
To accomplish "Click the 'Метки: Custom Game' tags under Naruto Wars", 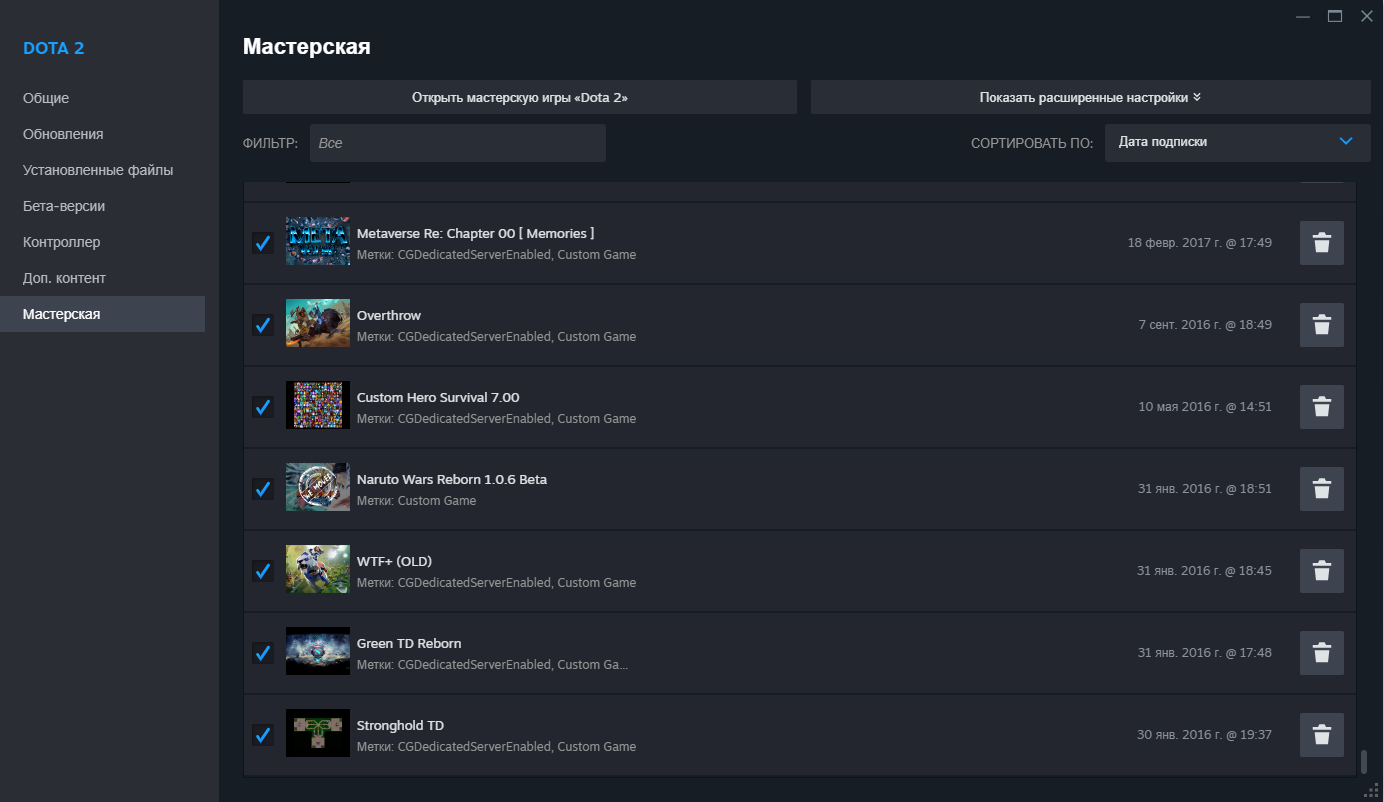I will (x=416, y=501).
